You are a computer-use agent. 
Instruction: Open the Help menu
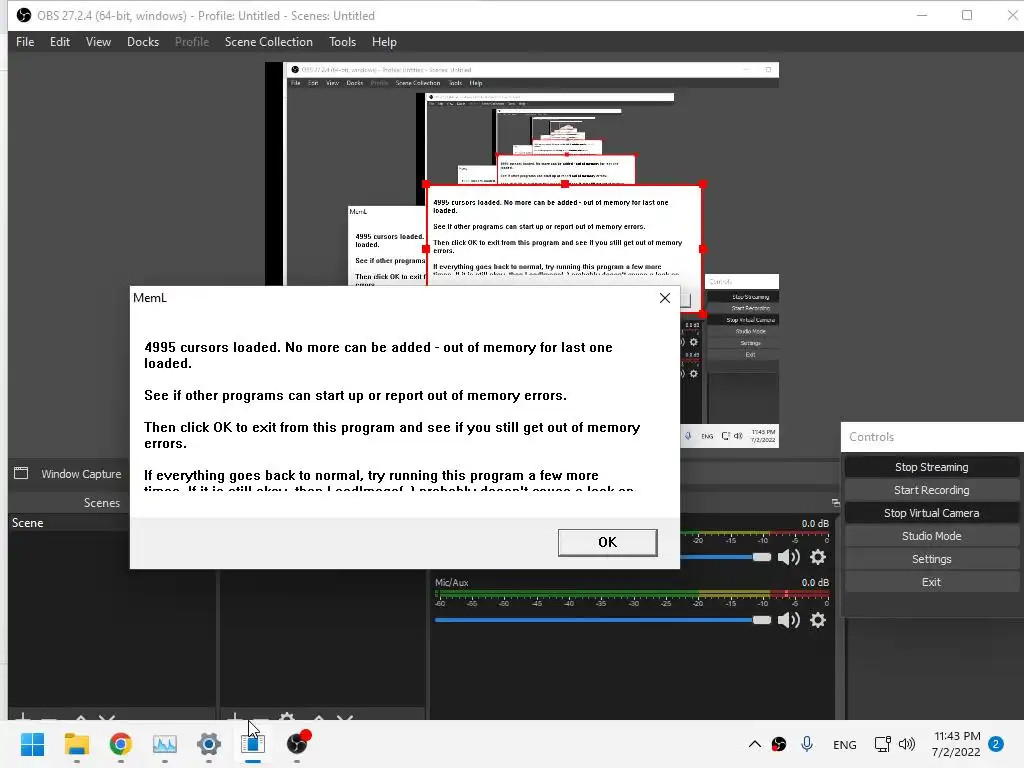(384, 42)
